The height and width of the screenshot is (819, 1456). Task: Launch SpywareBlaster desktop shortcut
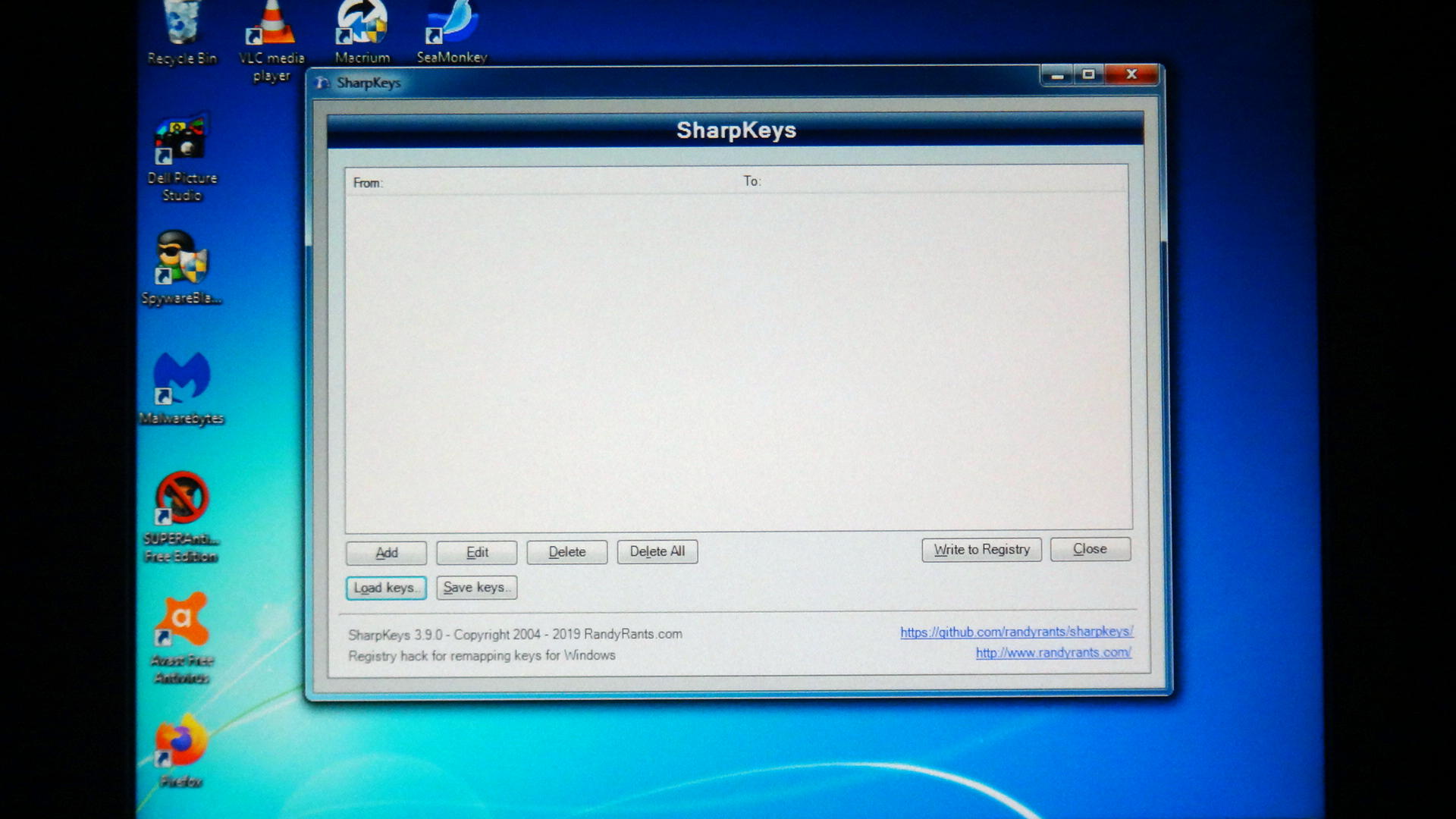tap(182, 269)
